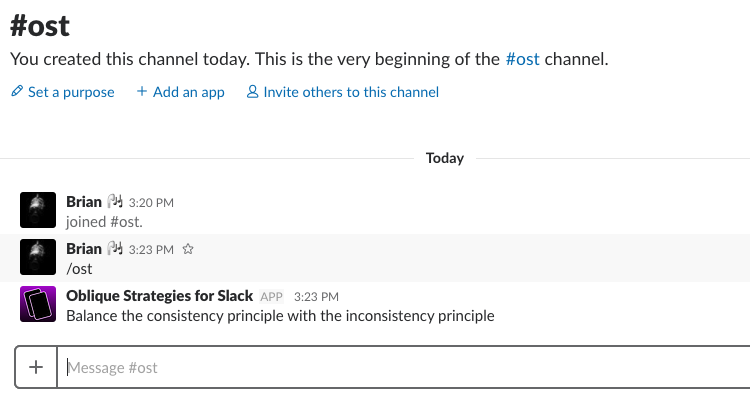750x403 pixels.
Task: Click the plus icon beside Add an app
Action: click(142, 92)
